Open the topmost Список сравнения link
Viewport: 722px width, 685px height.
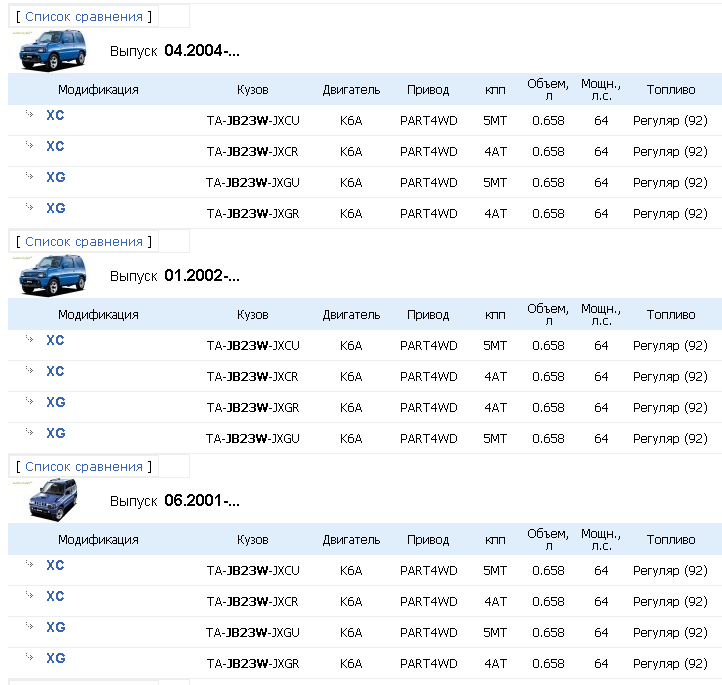pyautogui.click(x=84, y=17)
